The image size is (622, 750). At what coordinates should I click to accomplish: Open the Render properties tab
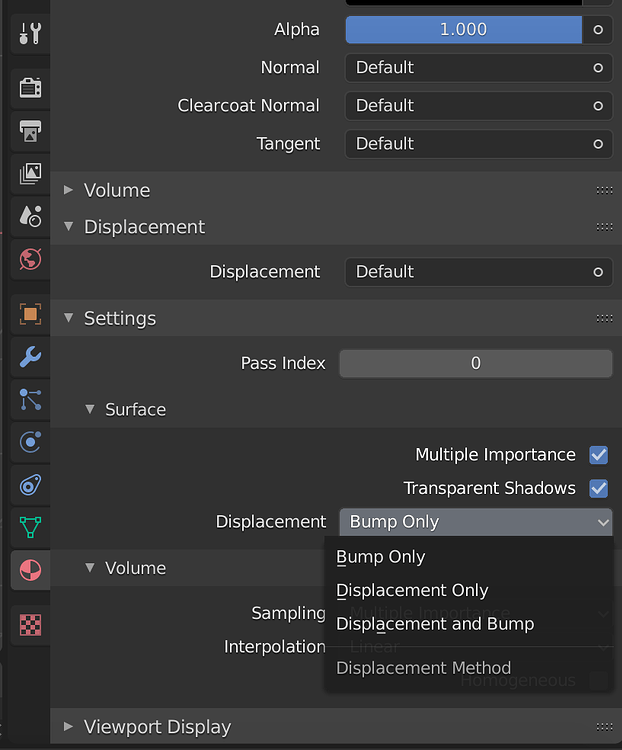tap(30, 88)
